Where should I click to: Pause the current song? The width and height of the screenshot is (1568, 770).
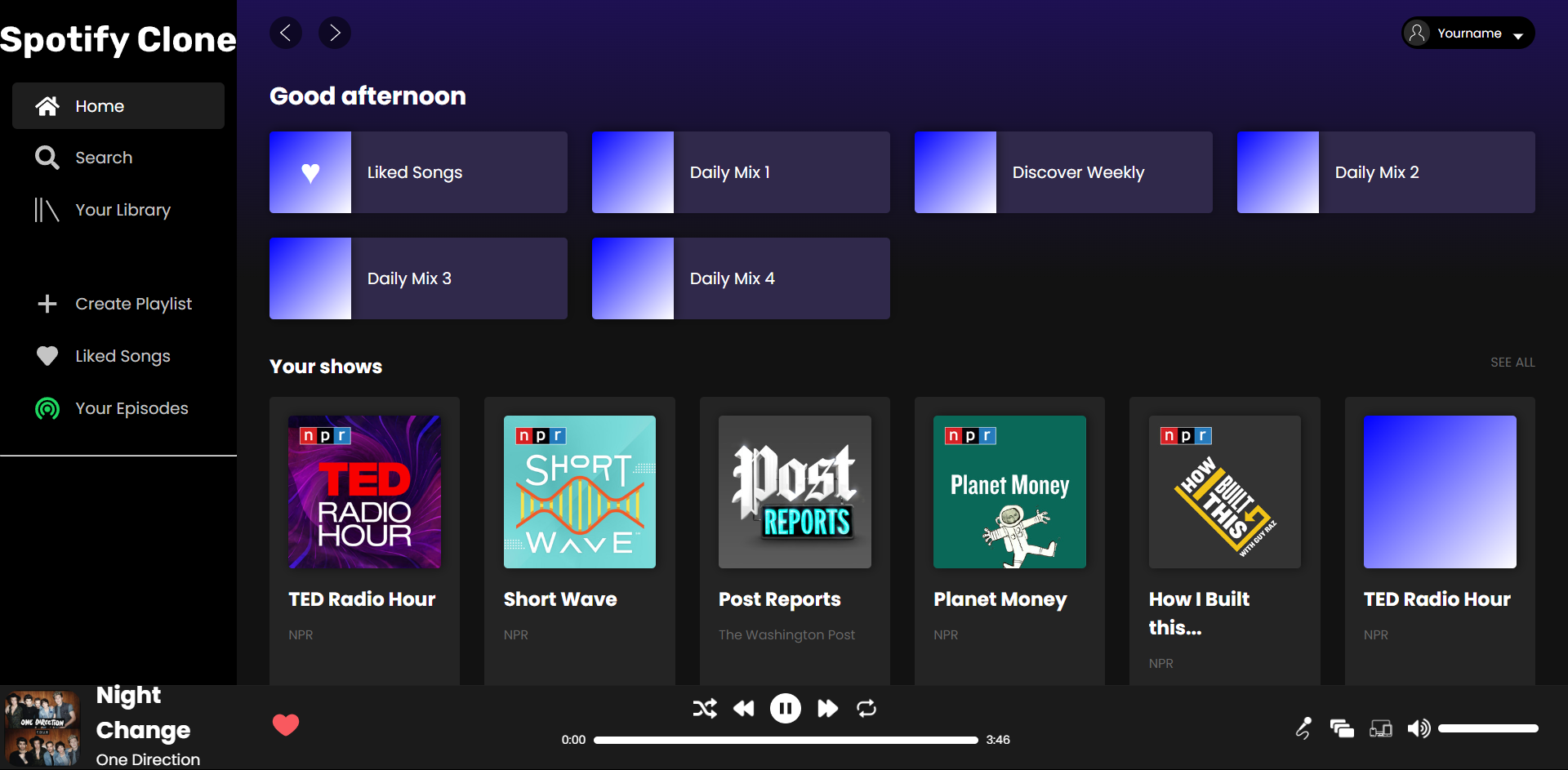[x=786, y=708]
